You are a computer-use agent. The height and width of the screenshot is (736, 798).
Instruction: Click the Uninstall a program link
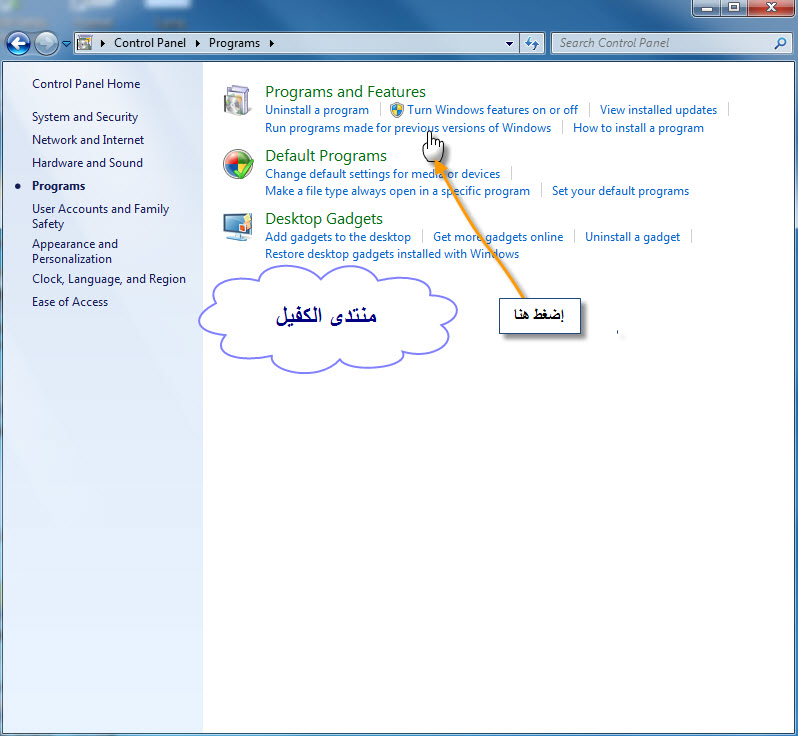tap(317, 110)
